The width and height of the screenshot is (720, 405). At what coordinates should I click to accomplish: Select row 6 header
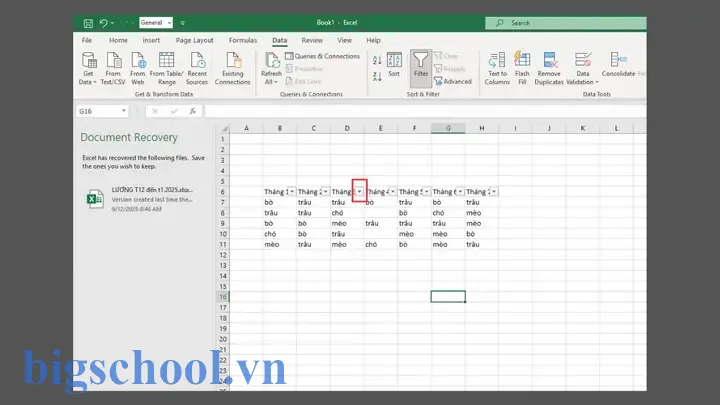tap(223, 191)
